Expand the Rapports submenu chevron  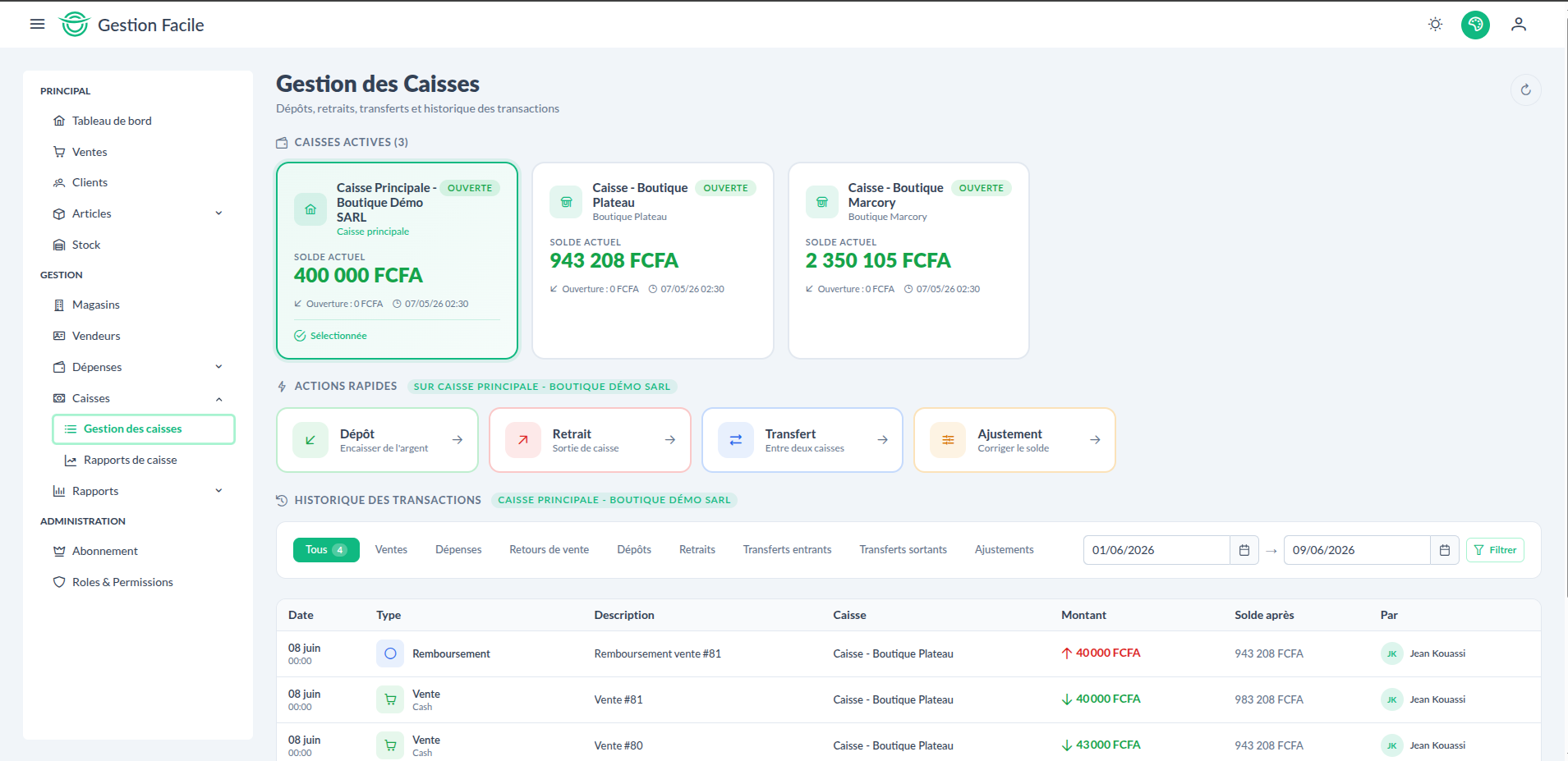click(x=218, y=491)
